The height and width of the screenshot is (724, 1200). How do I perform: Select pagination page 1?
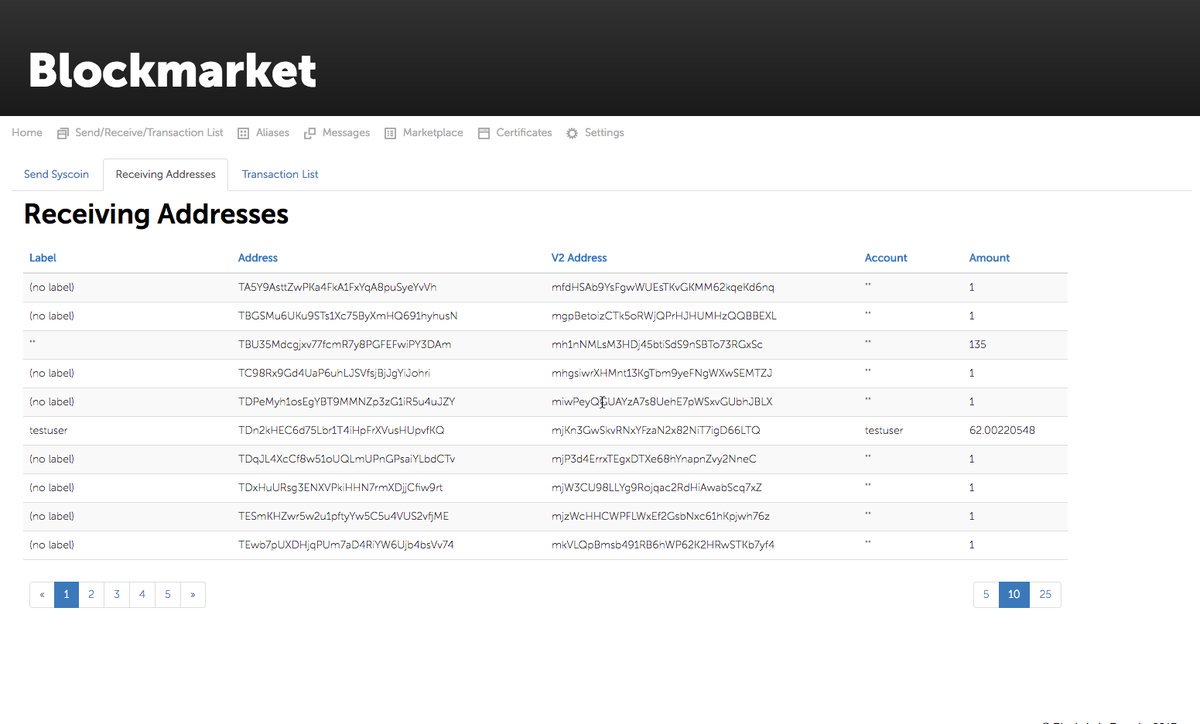pyautogui.click(x=66, y=594)
